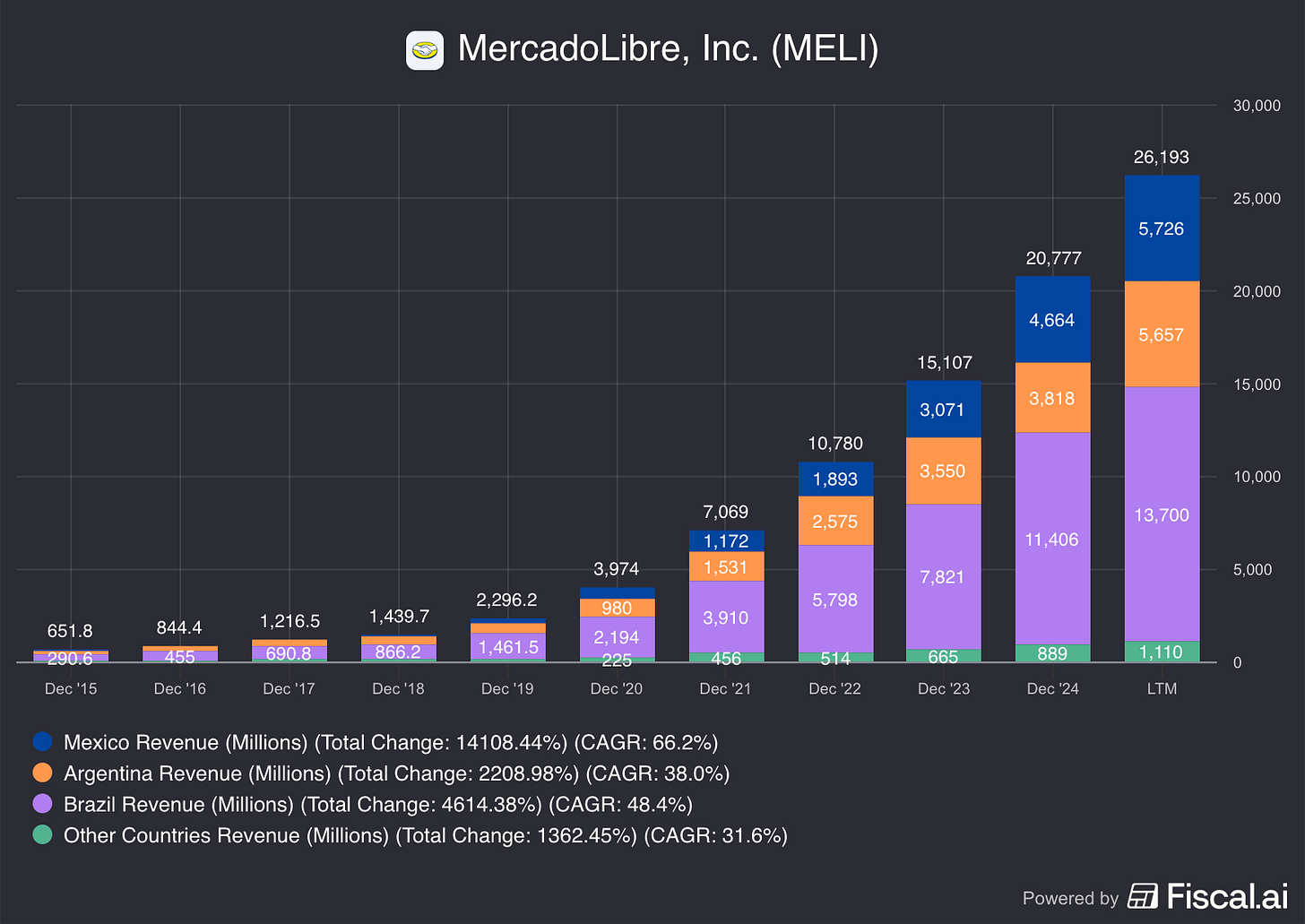Select the Dec '22 Argentina segment 2,575
This screenshot has width=1305, height=924.
(x=834, y=521)
